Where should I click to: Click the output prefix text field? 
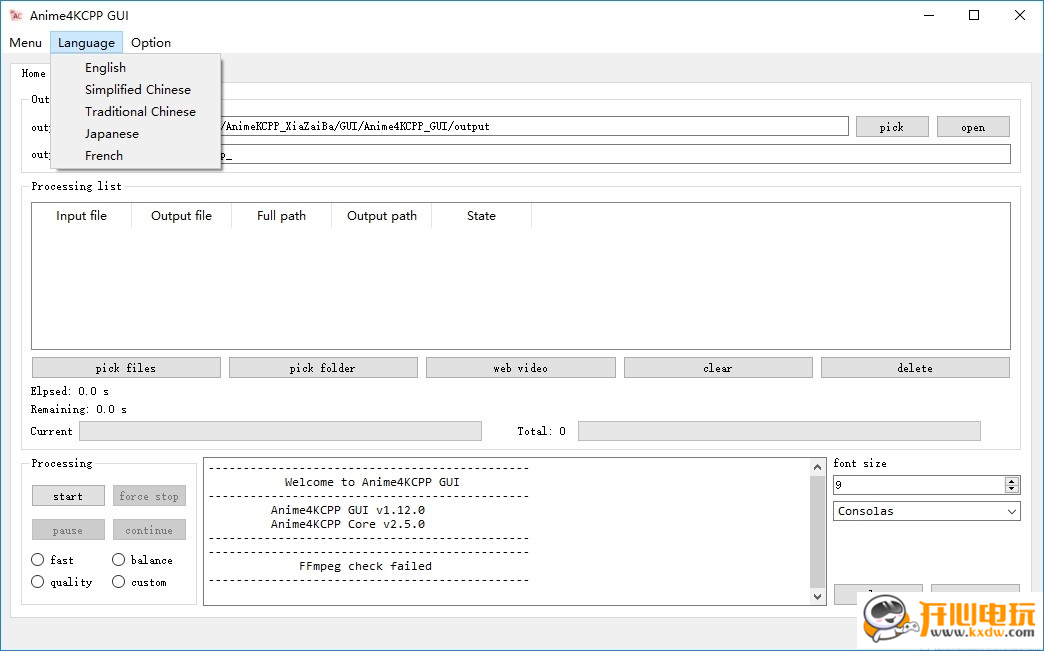615,154
